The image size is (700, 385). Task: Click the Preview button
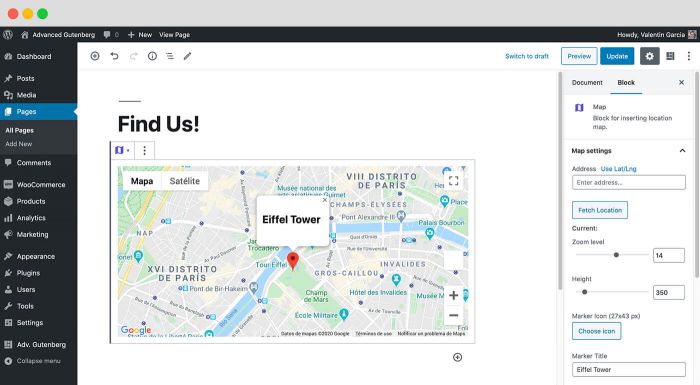point(579,56)
